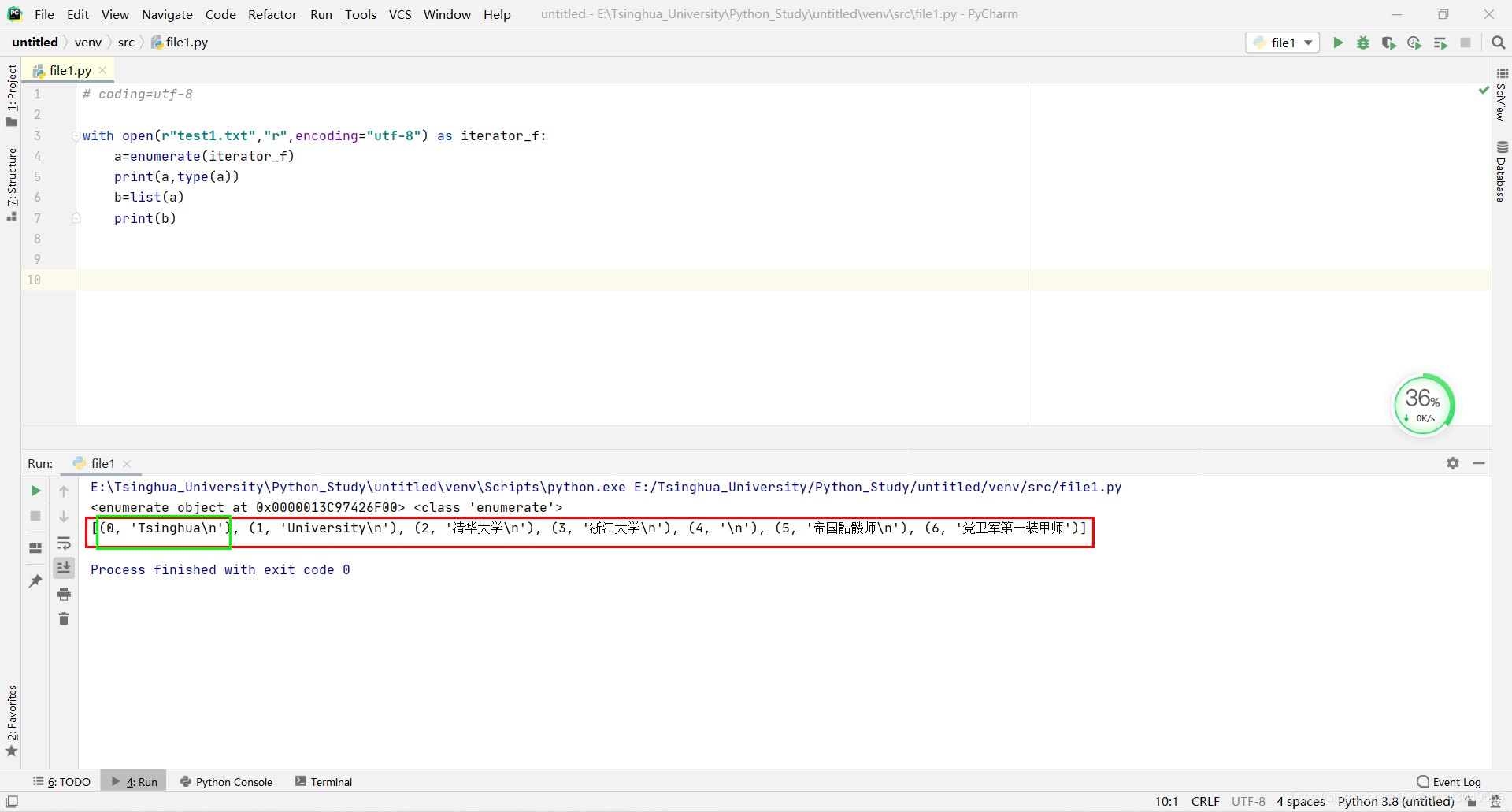Open the Window menu
Image resolution: width=1512 pixels, height=812 pixels.
pyautogui.click(x=447, y=14)
